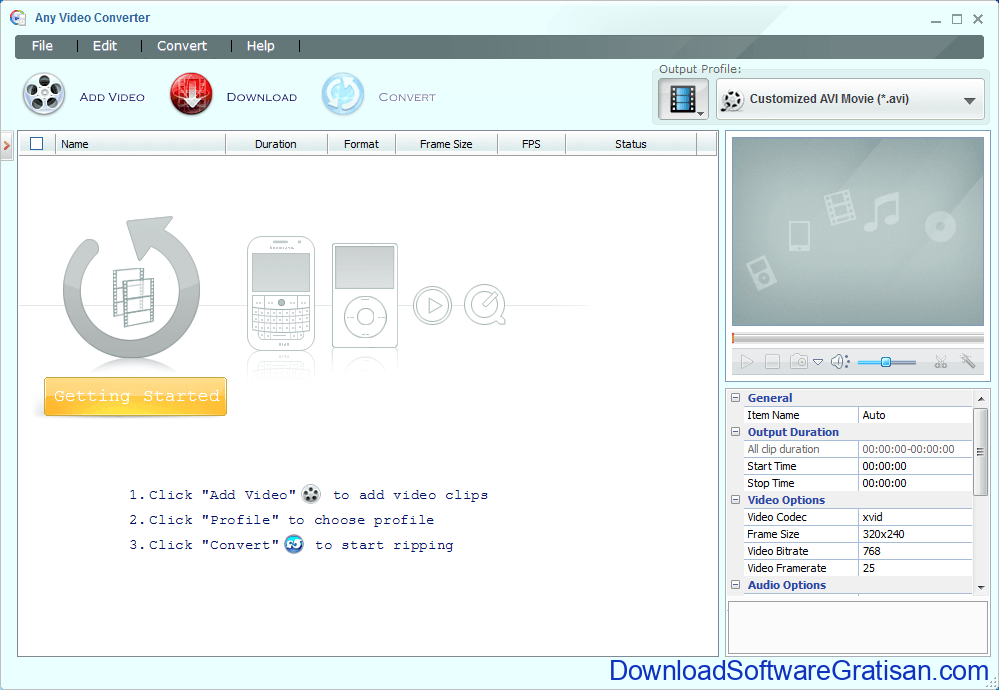Screen dimensions: 999x690
Task: Adjust the preview volume slider
Action: [886, 362]
